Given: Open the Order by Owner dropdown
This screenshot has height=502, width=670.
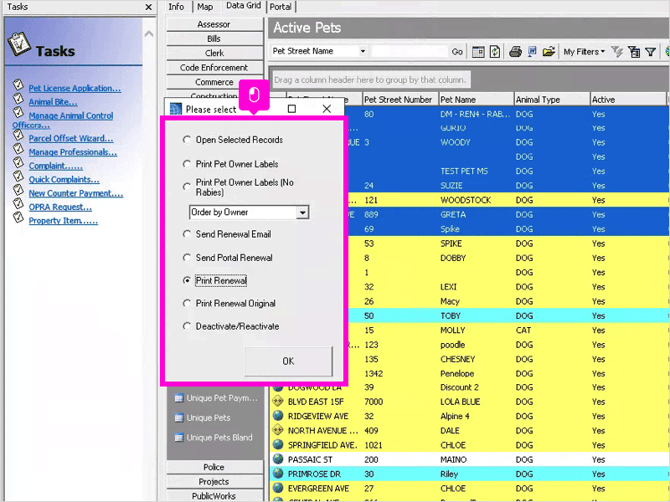Looking at the screenshot, I should (303, 212).
